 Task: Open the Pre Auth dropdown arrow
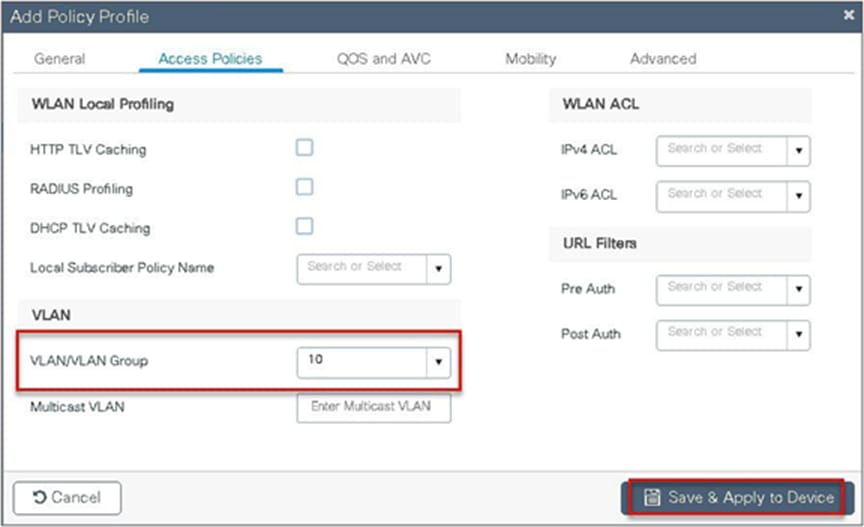798,290
